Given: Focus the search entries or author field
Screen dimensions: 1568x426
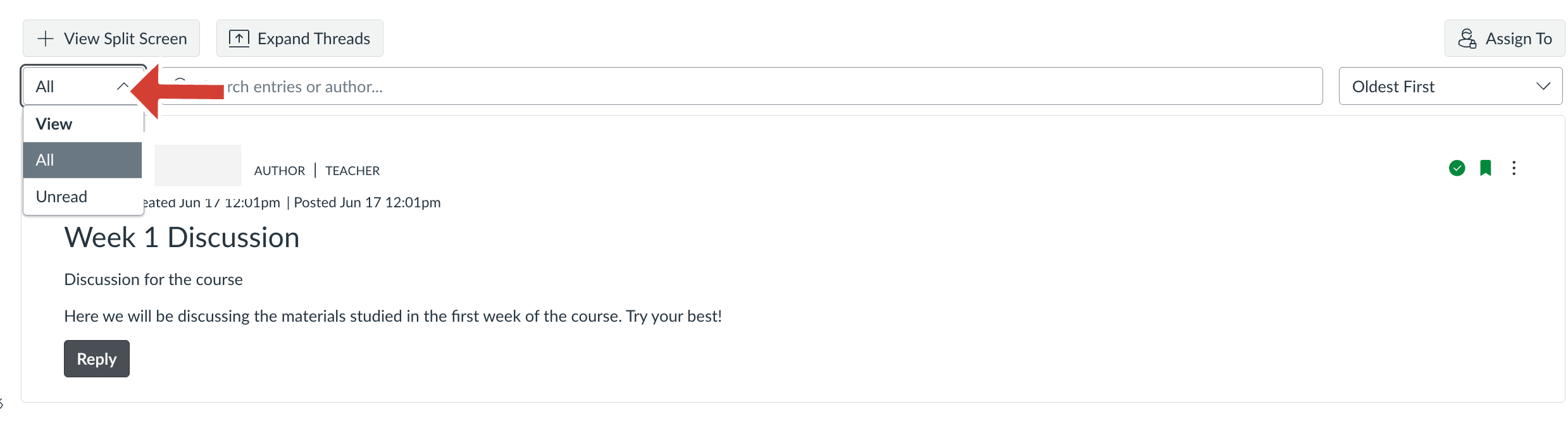Looking at the screenshot, I should [x=759, y=87].
